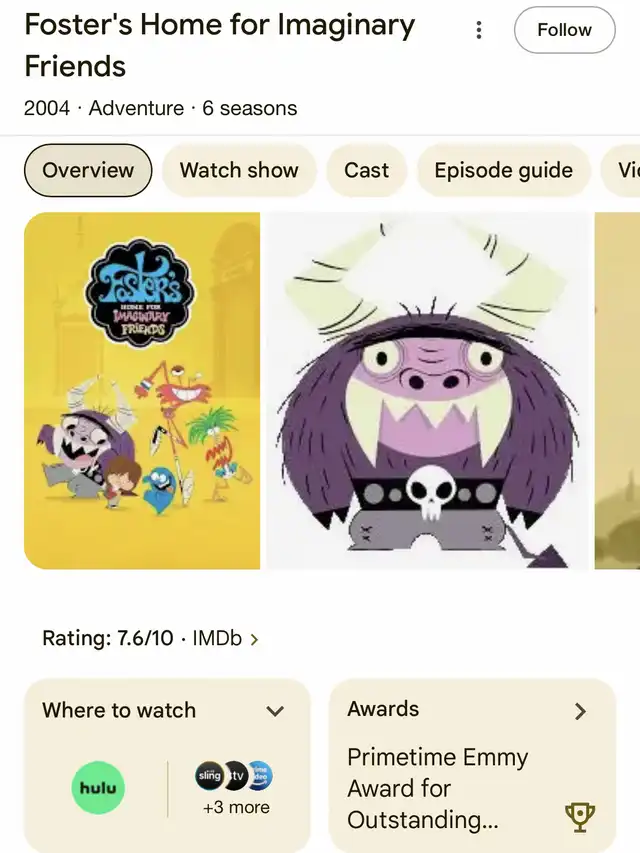Open the yellow Foster's poster image
The height and width of the screenshot is (853, 640).
click(x=142, y=391)
